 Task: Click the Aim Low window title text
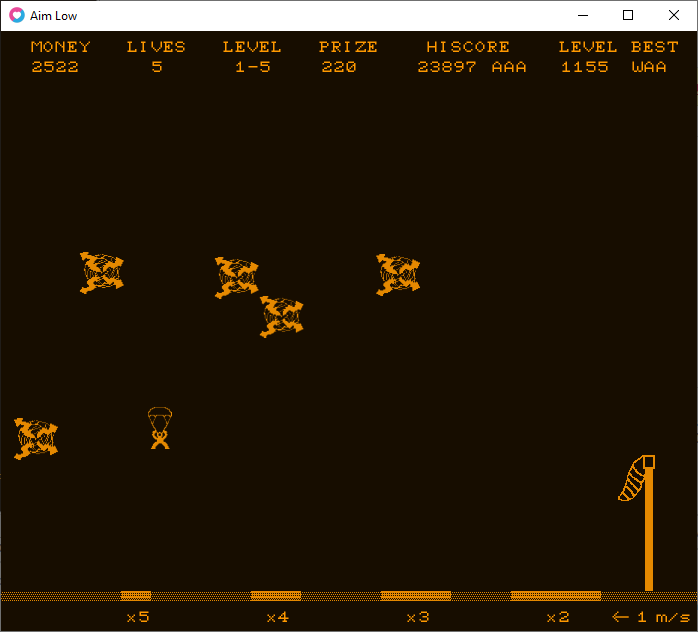tap(53, 16)
